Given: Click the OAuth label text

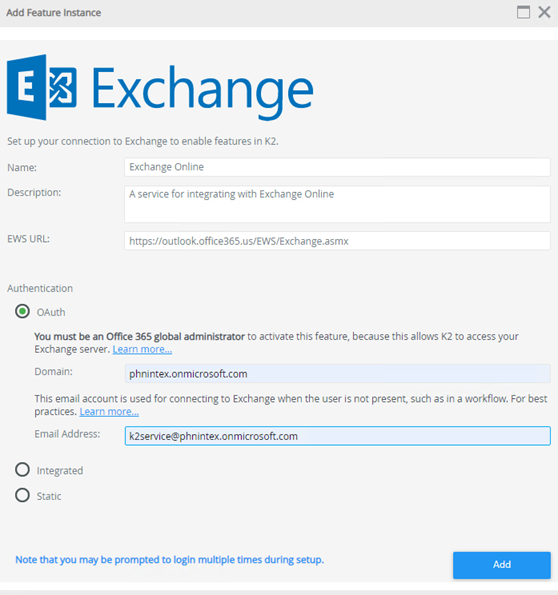Looking at the screenshot, I should tap(51, 312).
